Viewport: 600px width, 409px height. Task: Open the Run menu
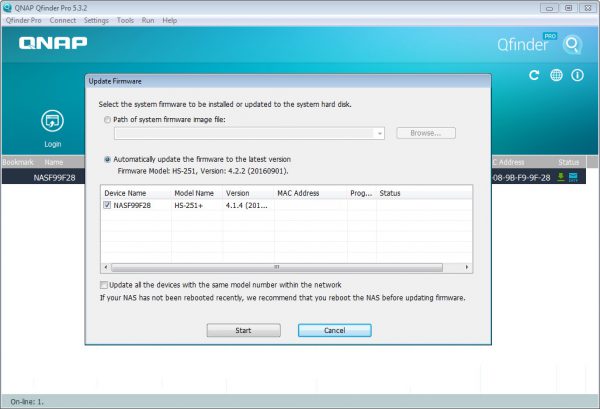148,20
